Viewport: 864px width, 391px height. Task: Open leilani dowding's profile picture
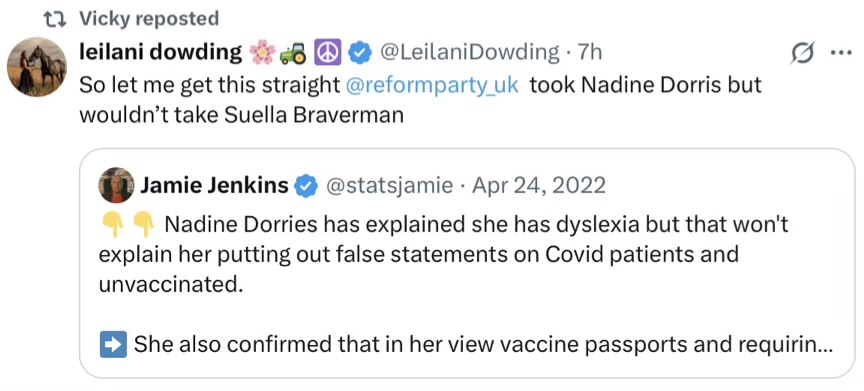click(36, 67)
